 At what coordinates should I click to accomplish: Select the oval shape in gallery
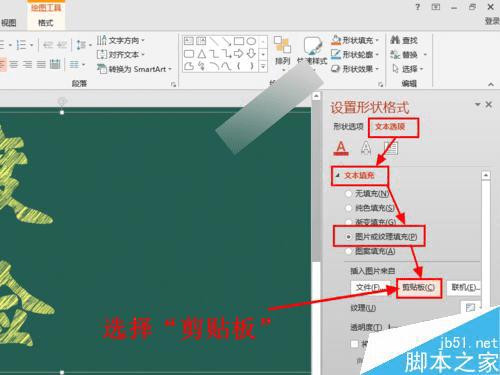(251, 41)
